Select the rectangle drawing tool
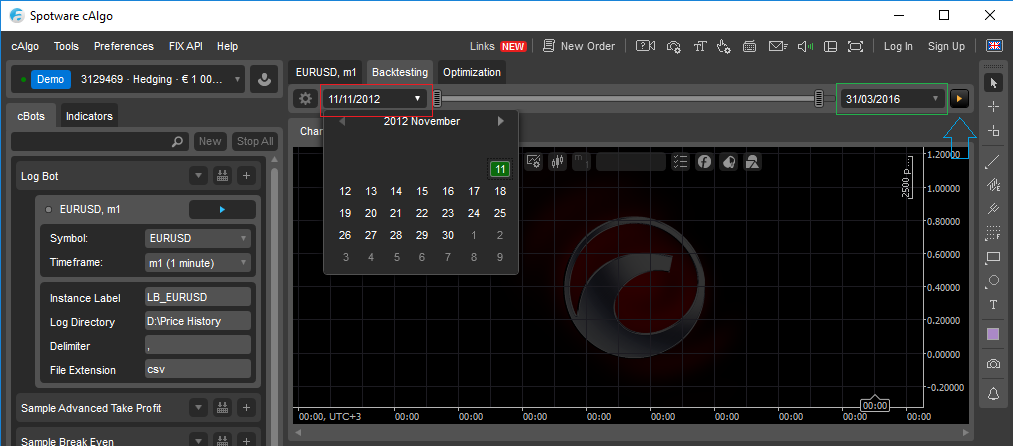The image size is (1013, 446). tap(994, 257)
